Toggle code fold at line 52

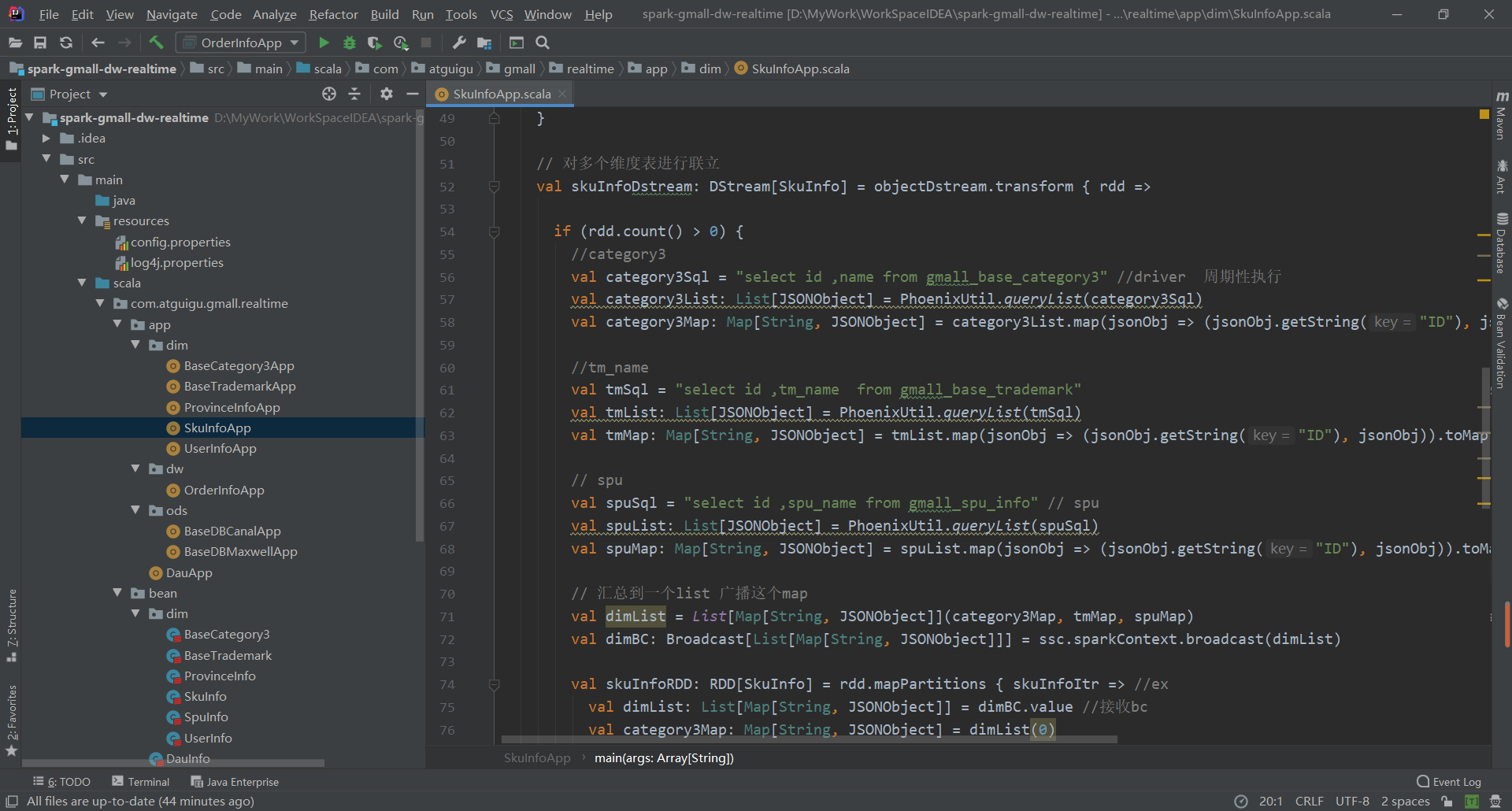click(495, 187)
